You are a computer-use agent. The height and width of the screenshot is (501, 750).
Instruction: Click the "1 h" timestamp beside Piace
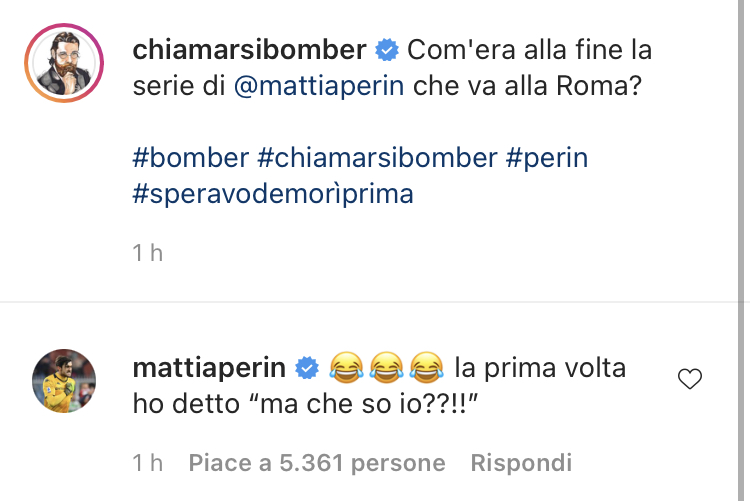(147, 463)
